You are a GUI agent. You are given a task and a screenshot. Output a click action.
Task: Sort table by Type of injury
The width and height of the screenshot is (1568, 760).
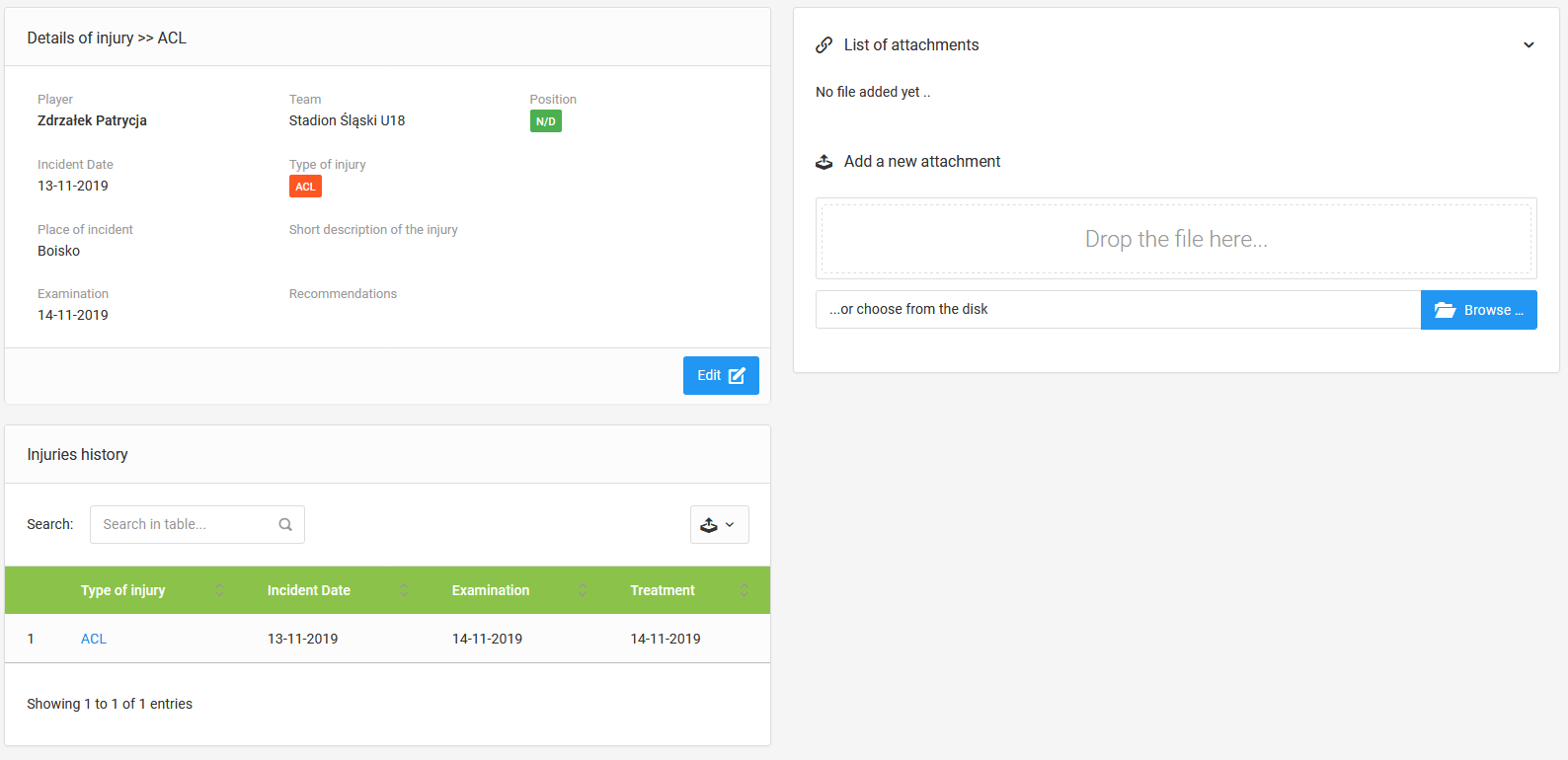123,590
